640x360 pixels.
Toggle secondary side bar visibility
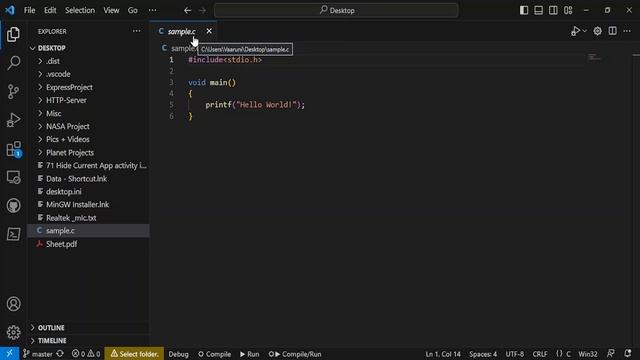(553, 10)
